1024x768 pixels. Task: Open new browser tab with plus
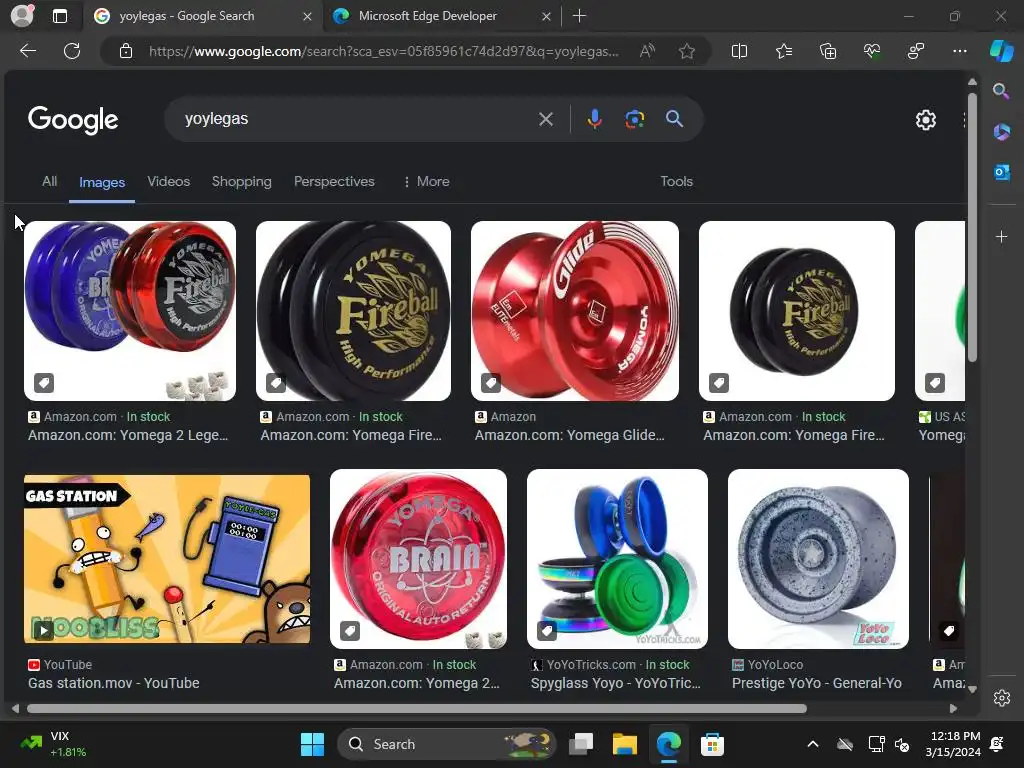pos(579,16)
